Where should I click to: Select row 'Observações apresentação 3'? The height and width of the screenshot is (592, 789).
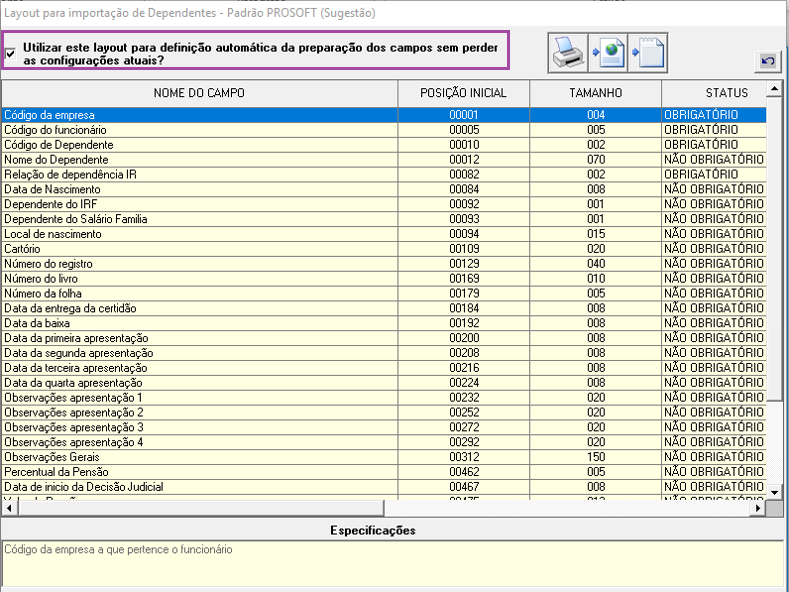point(384,427)
